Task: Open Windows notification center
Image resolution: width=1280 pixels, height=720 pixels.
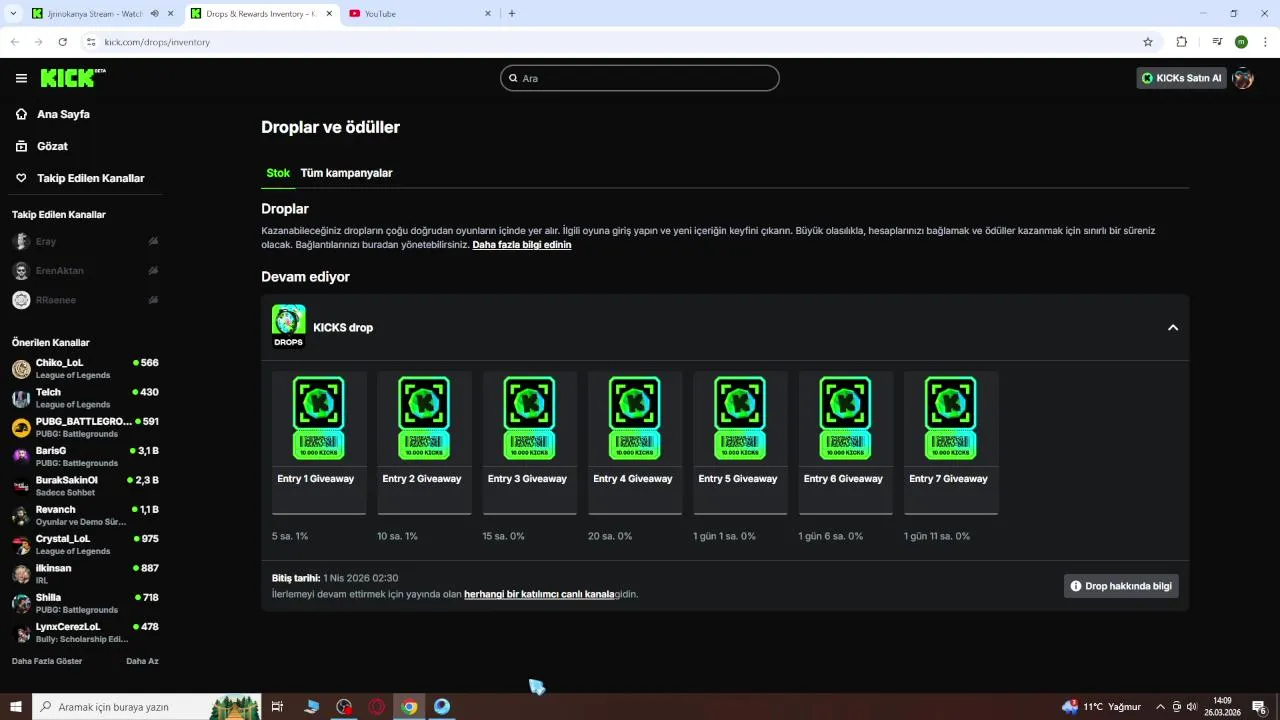Action: 1260,707
